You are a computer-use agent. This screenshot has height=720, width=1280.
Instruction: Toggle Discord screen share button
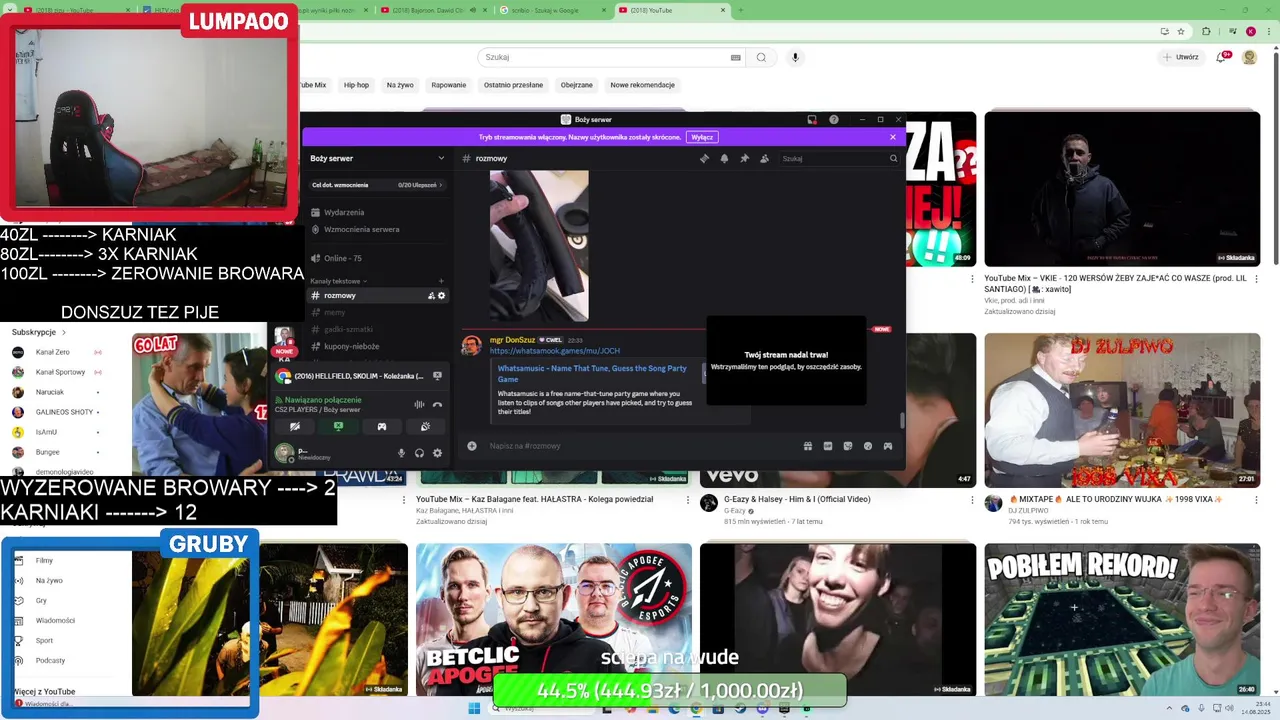point(338,426)
